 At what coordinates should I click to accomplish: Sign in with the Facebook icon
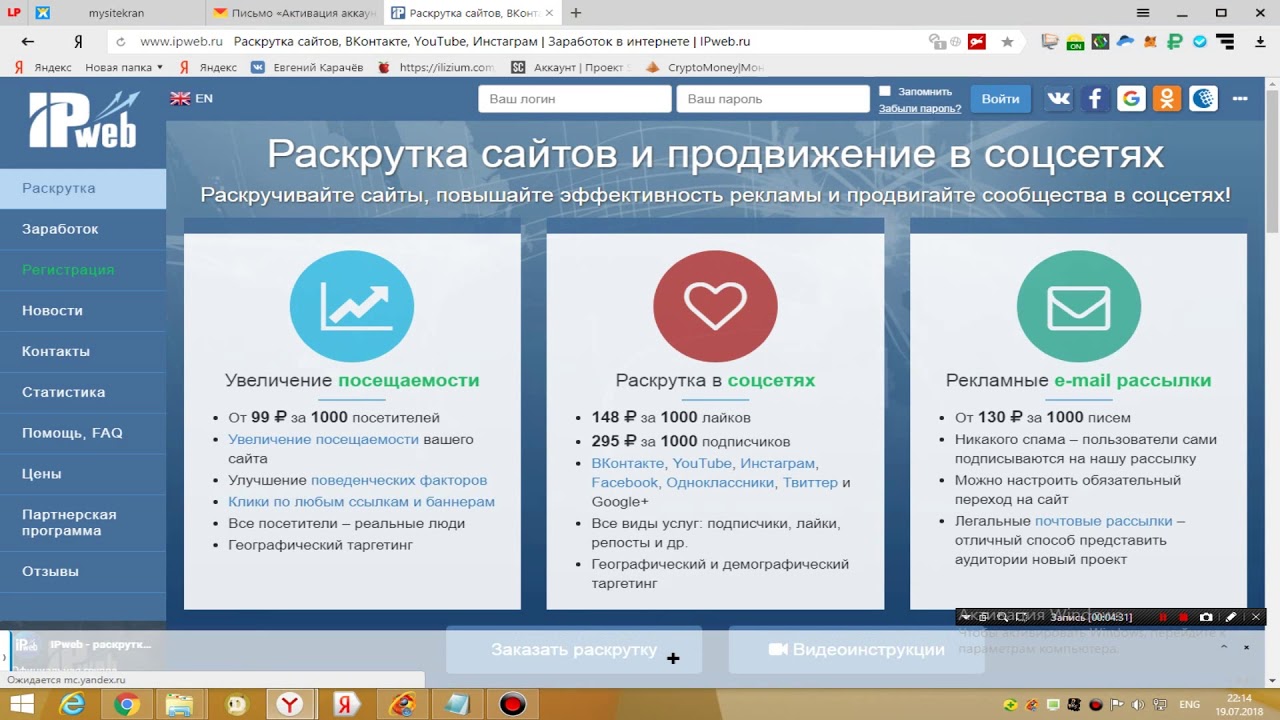click(1095, 98)
